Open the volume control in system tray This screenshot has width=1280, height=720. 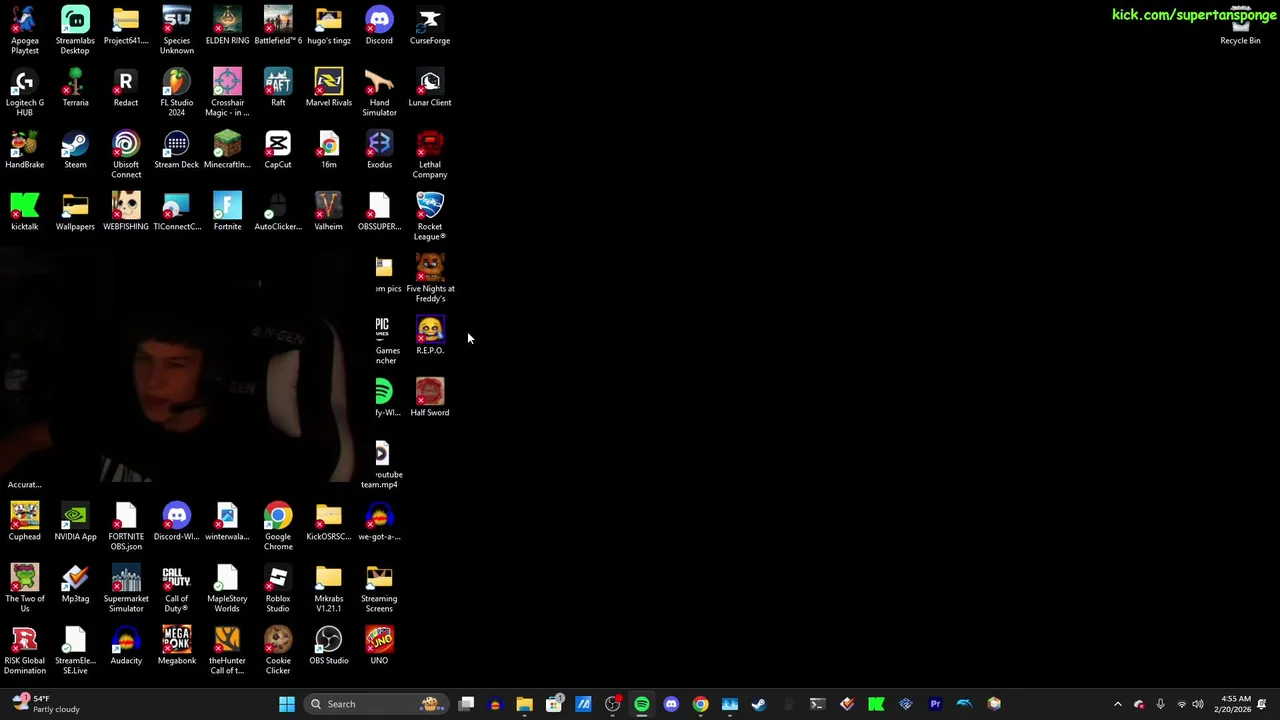click(x=1198, y=704)
